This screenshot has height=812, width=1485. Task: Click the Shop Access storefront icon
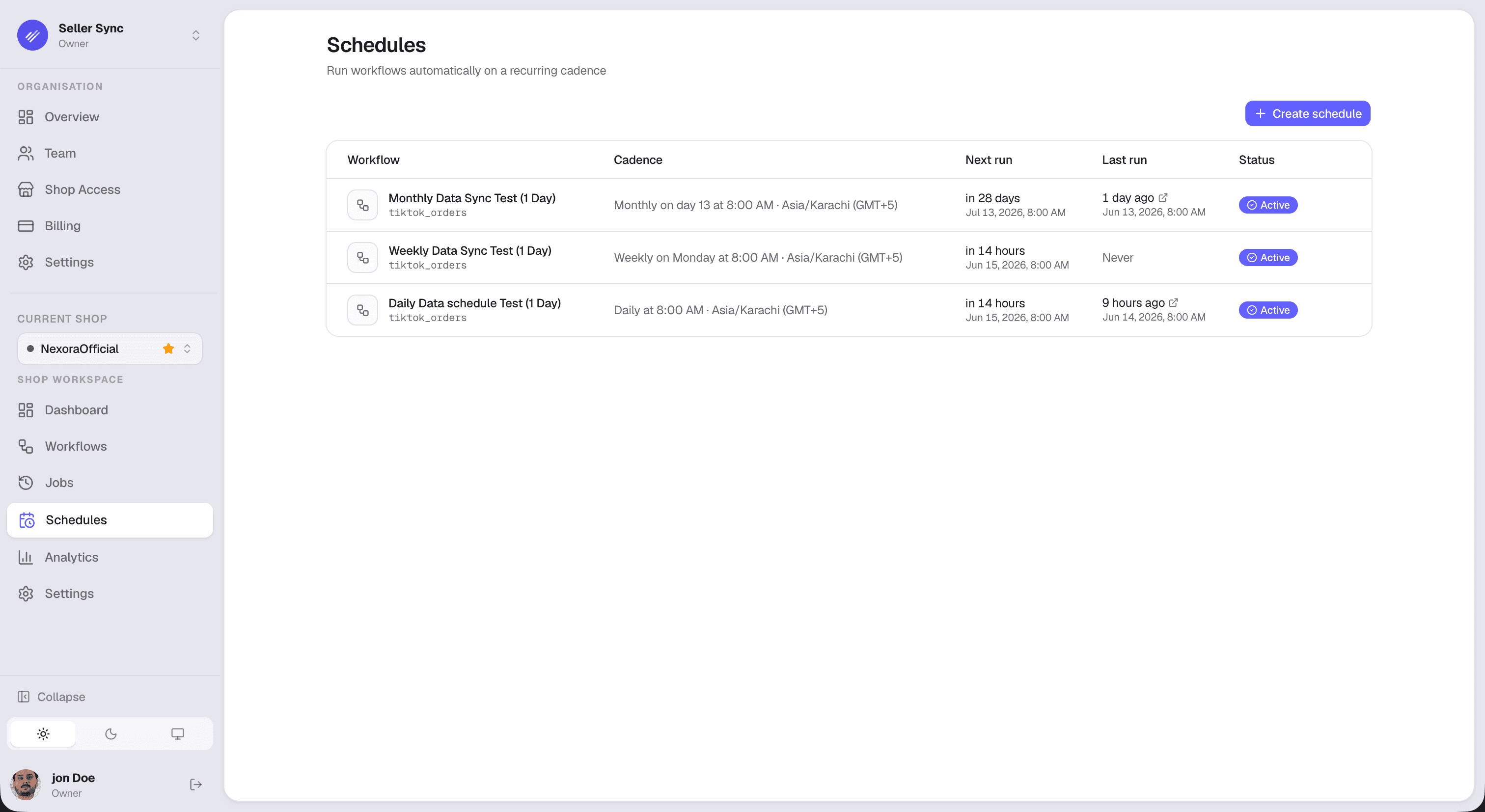26,189
